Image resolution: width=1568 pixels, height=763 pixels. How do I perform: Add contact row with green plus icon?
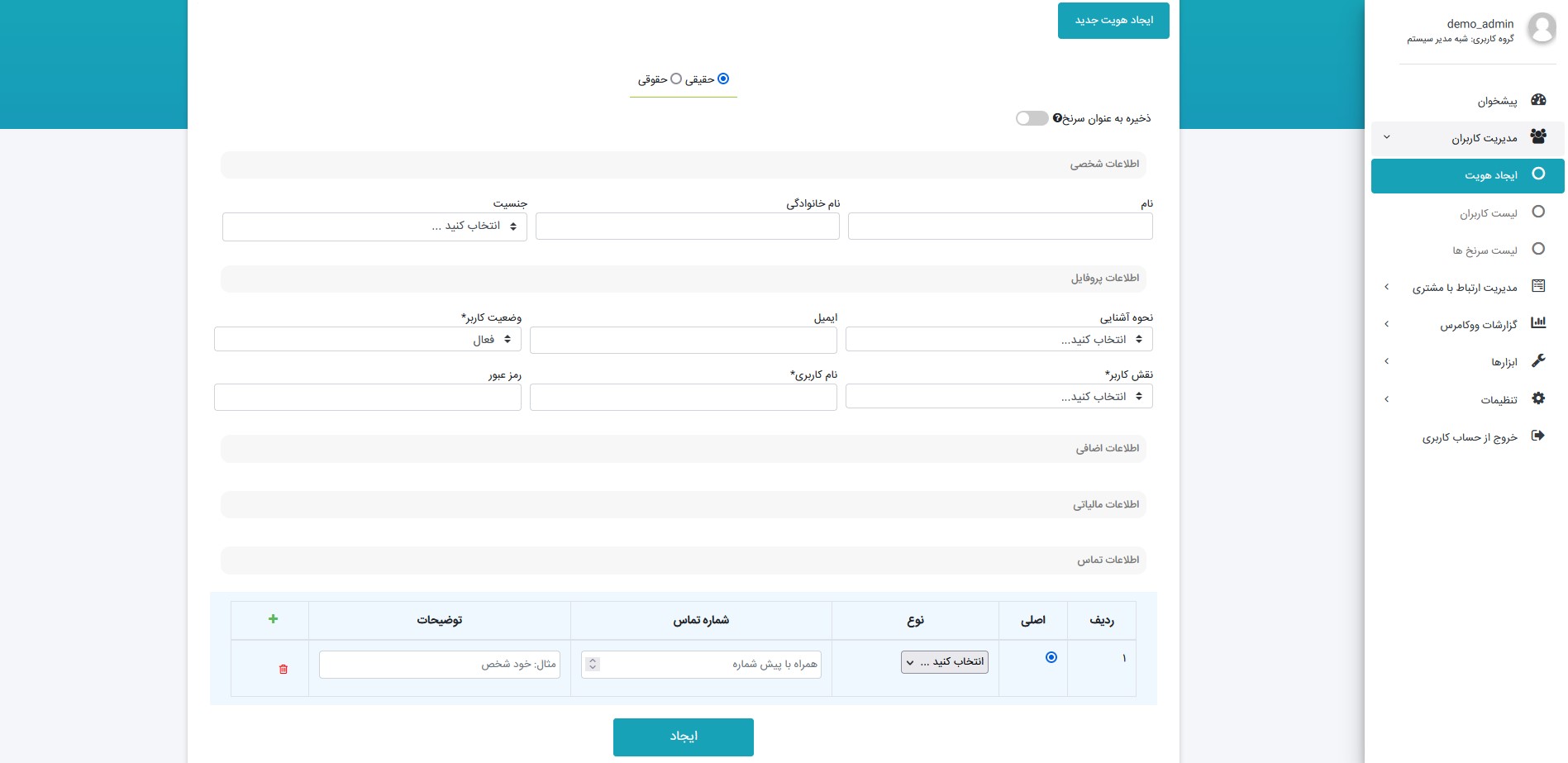273,619
